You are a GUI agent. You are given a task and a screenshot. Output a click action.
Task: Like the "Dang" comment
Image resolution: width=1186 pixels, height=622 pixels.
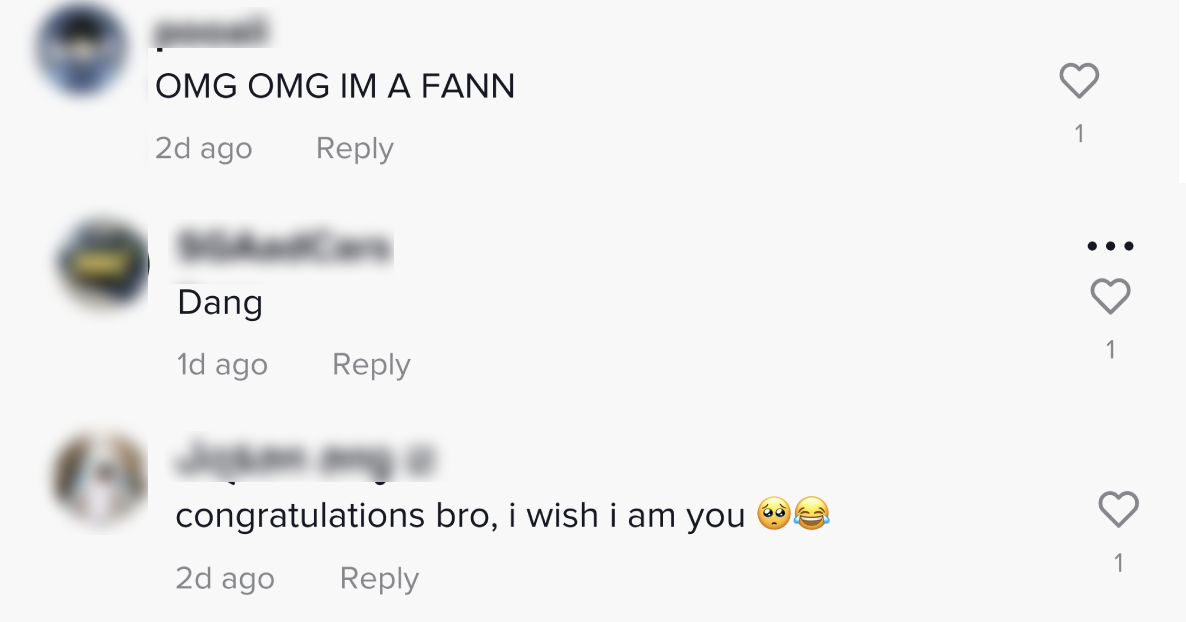coord(1110,297)
